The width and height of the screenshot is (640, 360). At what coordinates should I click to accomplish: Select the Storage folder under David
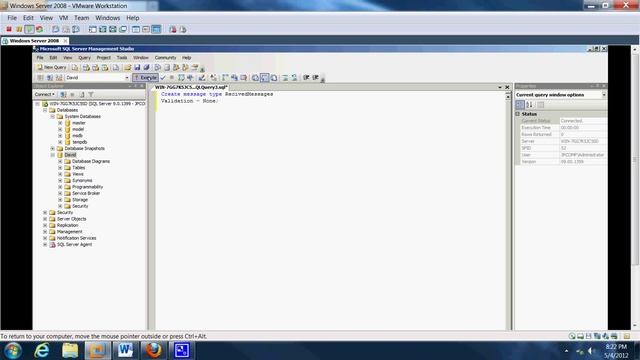pos(80,200)
